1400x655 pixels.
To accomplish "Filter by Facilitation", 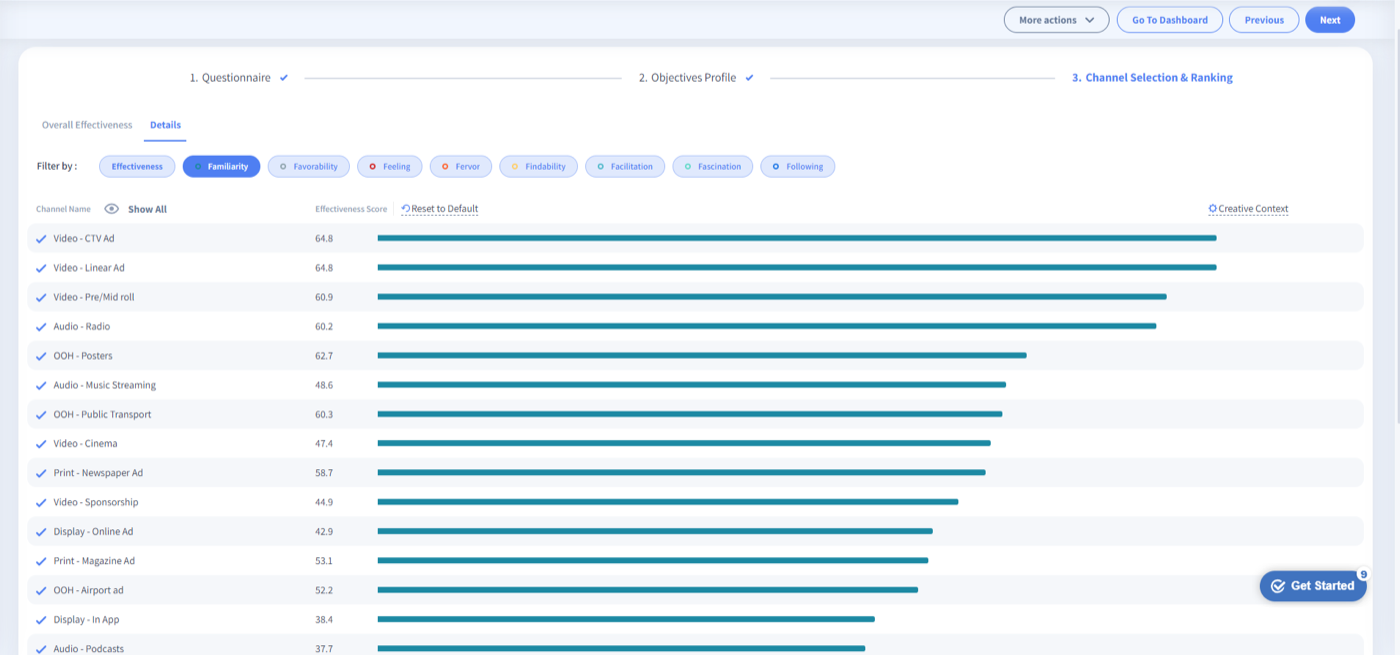I will [625, 166].
